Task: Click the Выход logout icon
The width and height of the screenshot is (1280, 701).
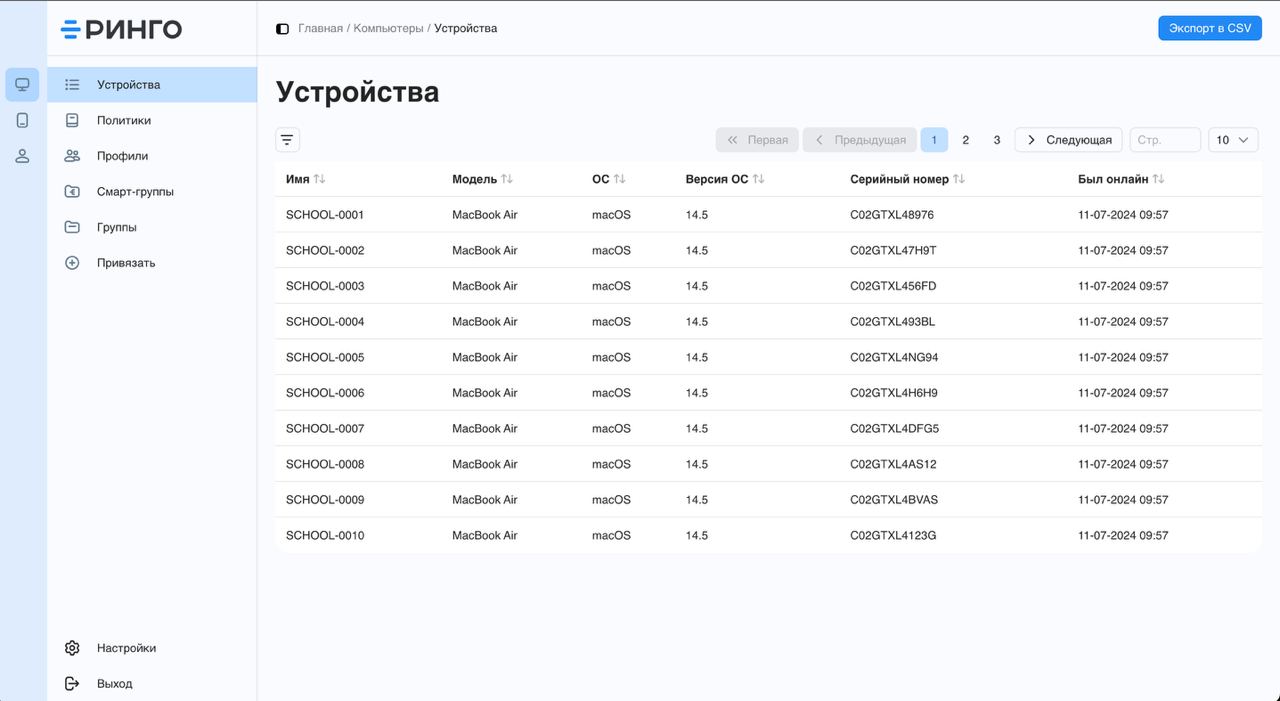Action: (x=71, y=683)
